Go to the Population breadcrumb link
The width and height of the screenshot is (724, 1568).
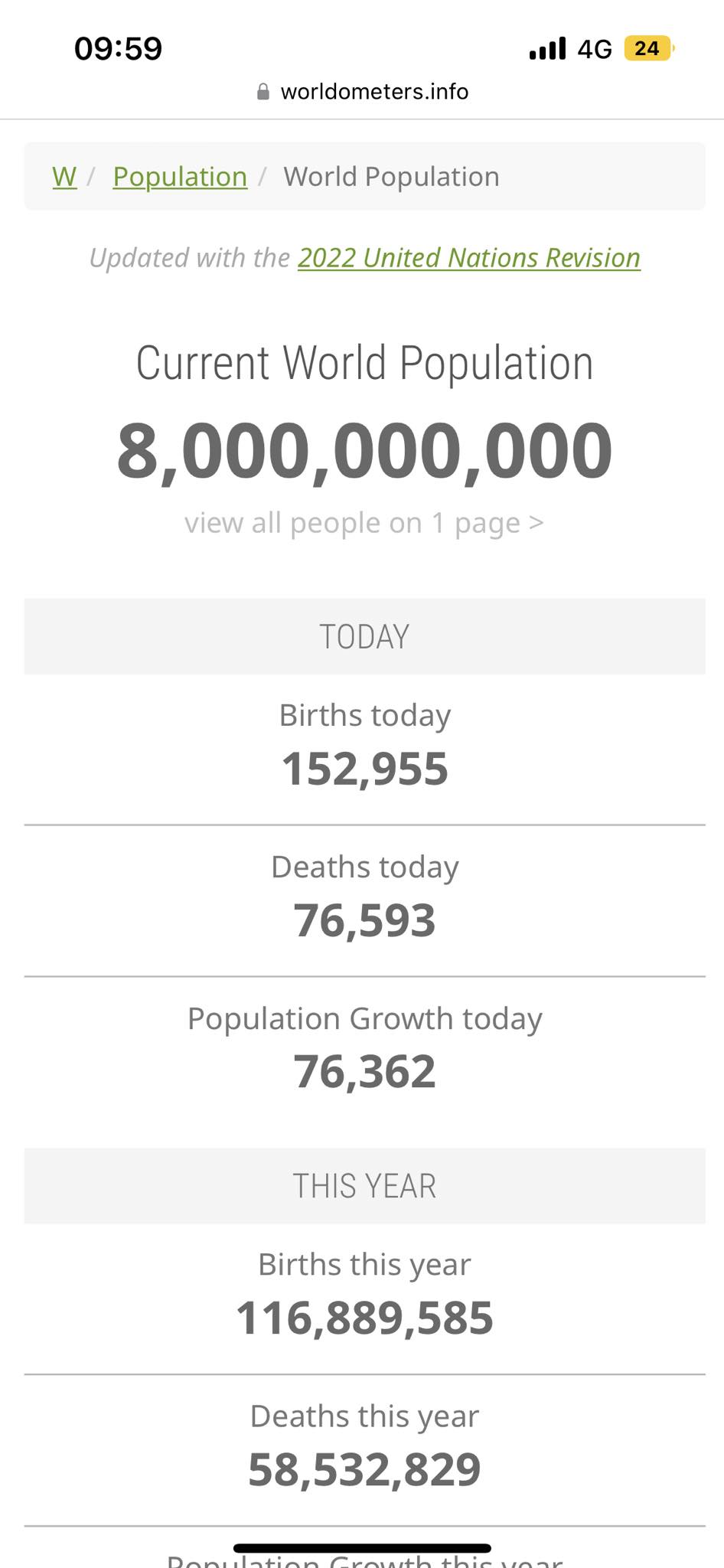click(x=180, y=177)
